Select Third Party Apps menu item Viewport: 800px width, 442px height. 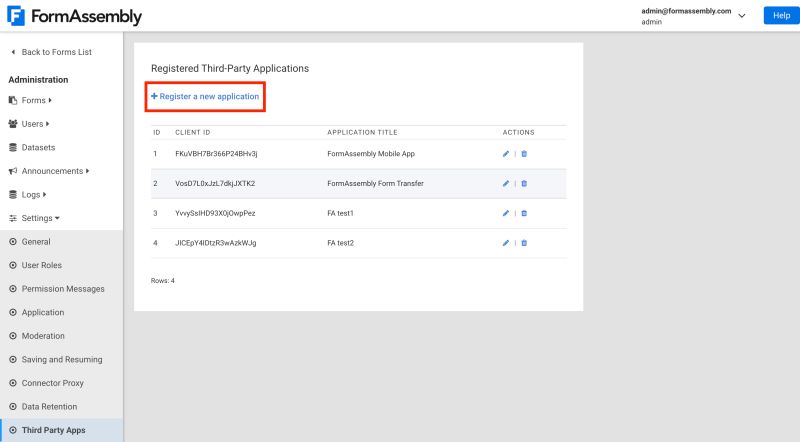pos(62,430)
